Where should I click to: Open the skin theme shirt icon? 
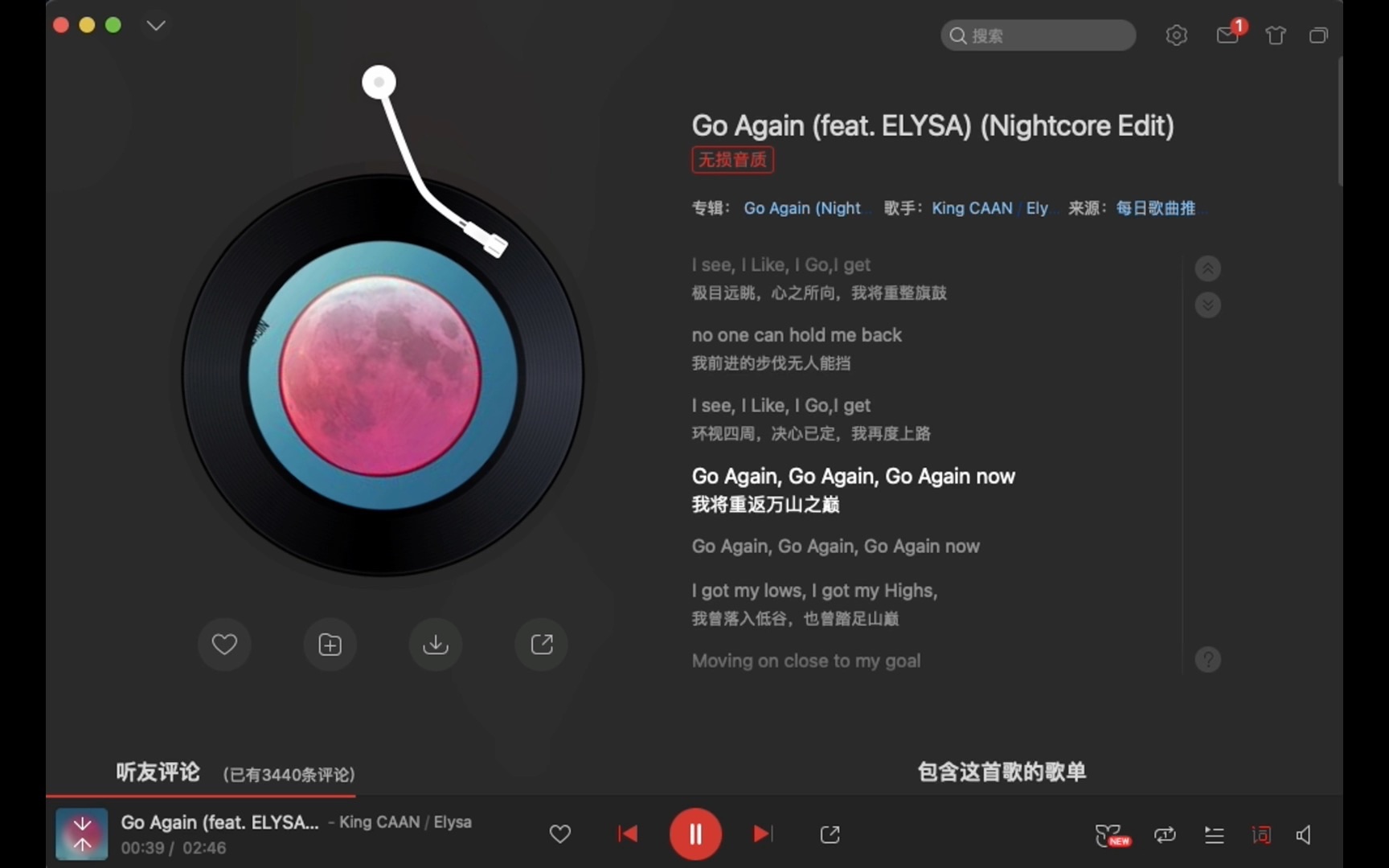click(1276, 35)
